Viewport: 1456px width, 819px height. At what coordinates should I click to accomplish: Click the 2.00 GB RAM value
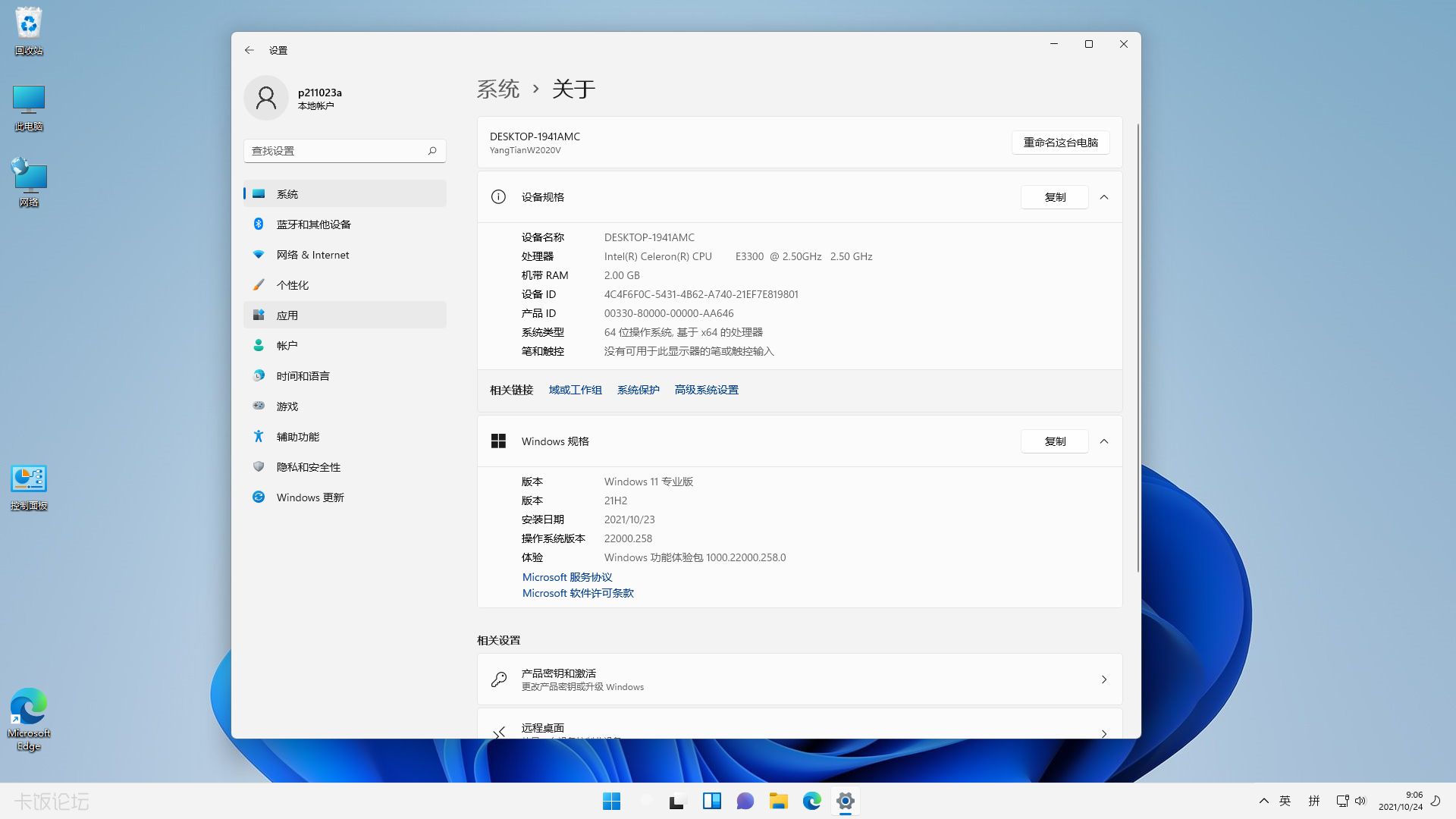point(622,275)
